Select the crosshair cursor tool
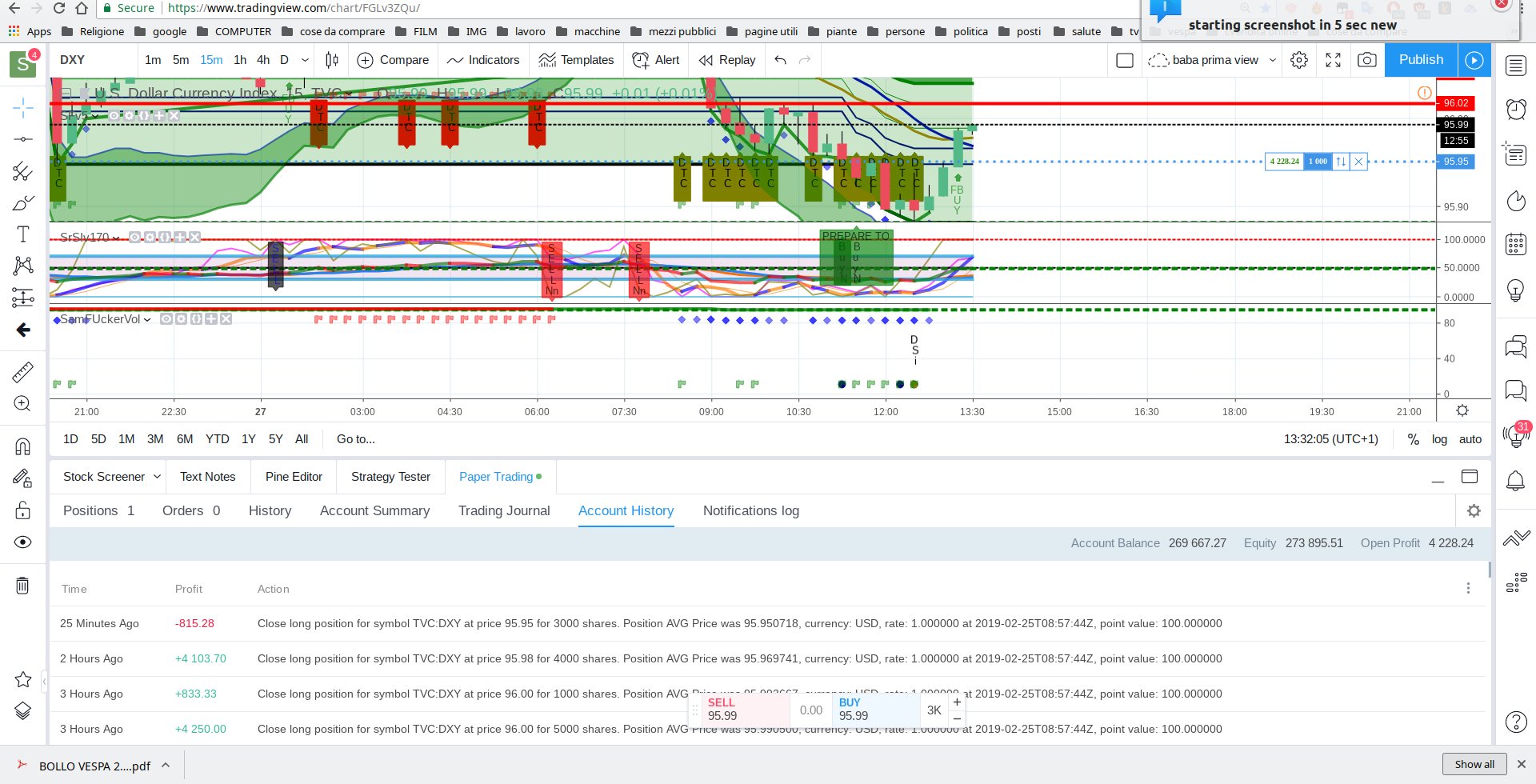The width and height of the screenshot is (1536, 784). [23, 107]
